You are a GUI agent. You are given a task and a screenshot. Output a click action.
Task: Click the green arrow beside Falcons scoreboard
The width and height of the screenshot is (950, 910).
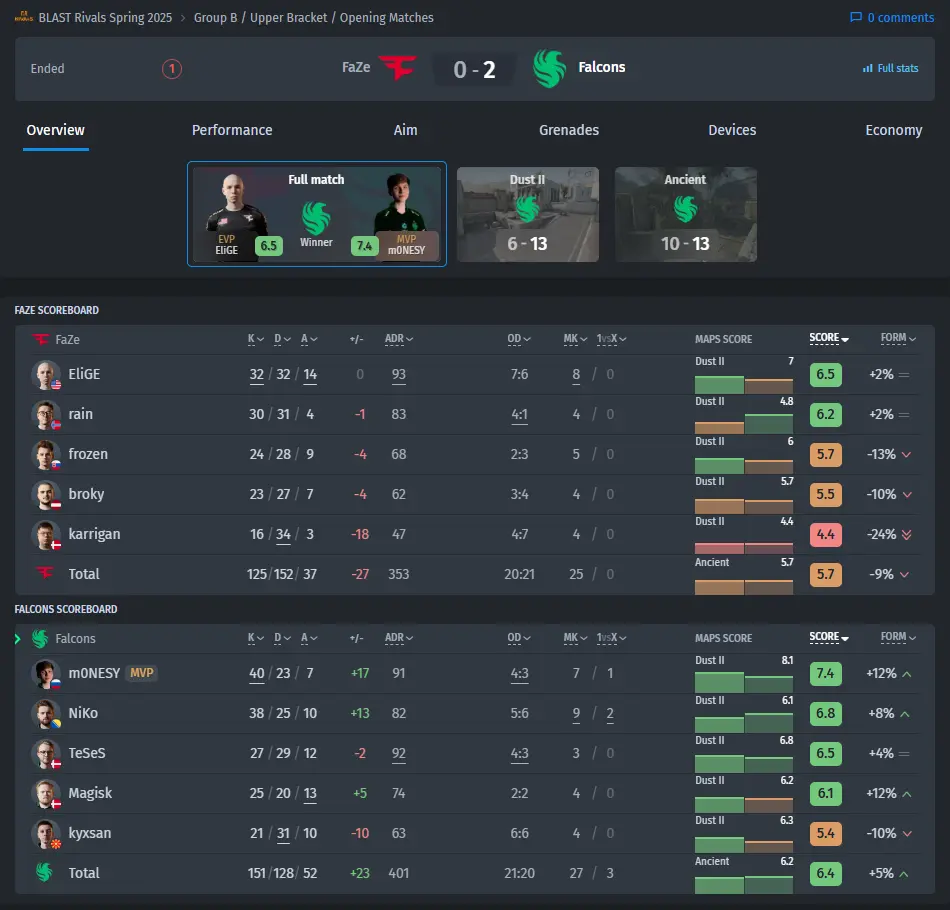click(18, 639)
